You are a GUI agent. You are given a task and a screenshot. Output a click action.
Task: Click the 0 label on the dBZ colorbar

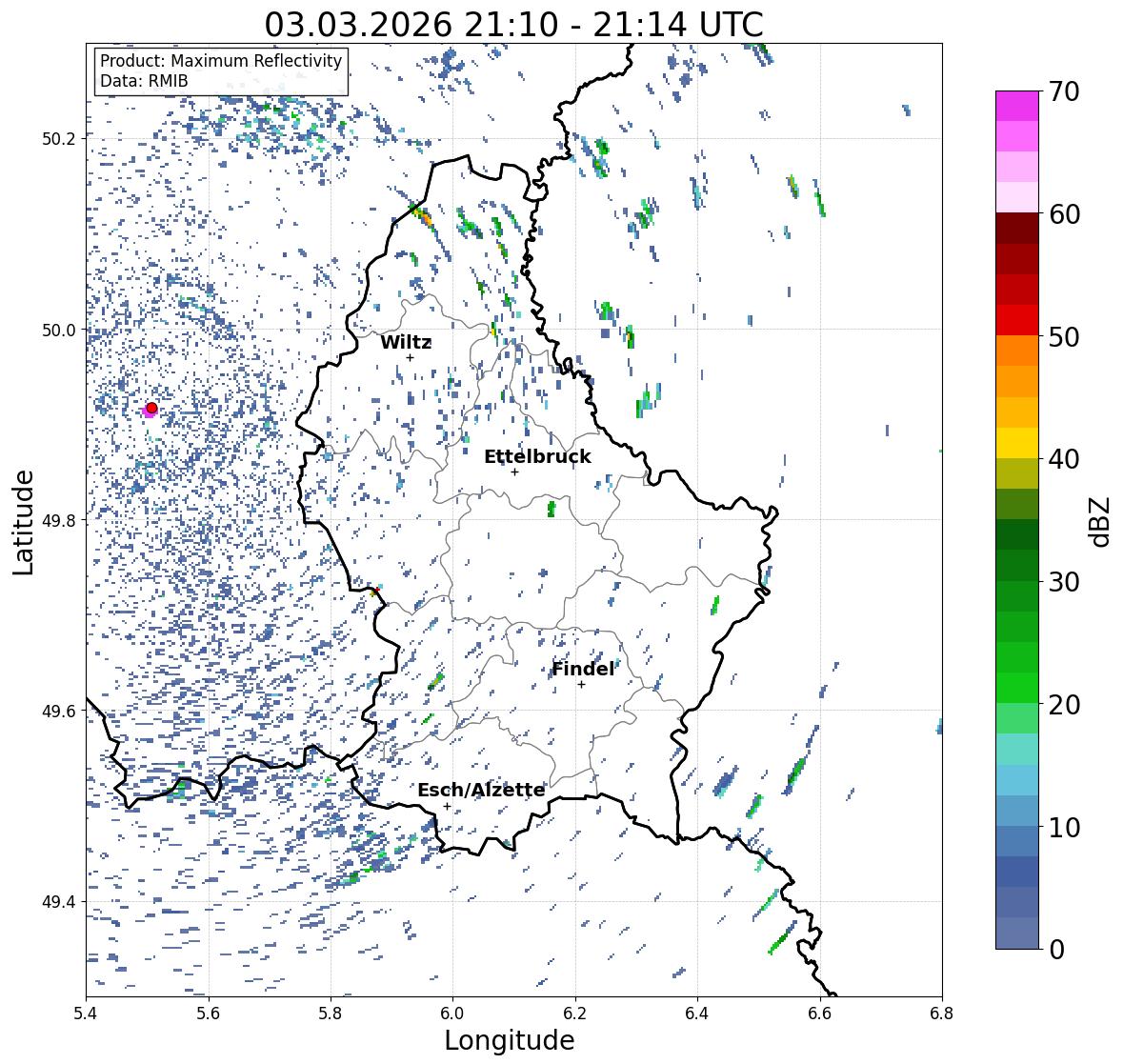pyautogui.click(x=1056, y=950)
